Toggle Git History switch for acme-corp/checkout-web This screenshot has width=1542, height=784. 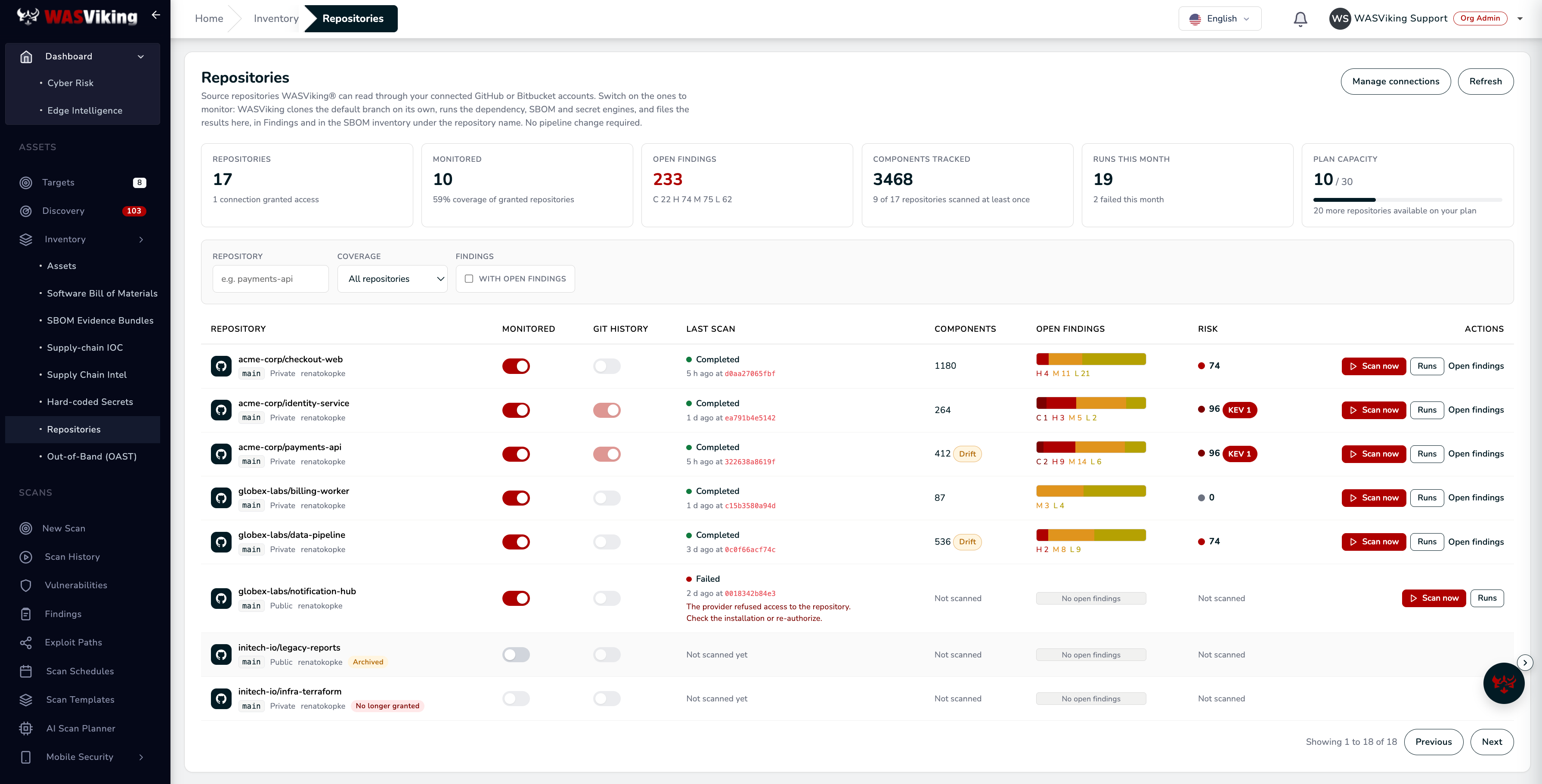point(607,366)
